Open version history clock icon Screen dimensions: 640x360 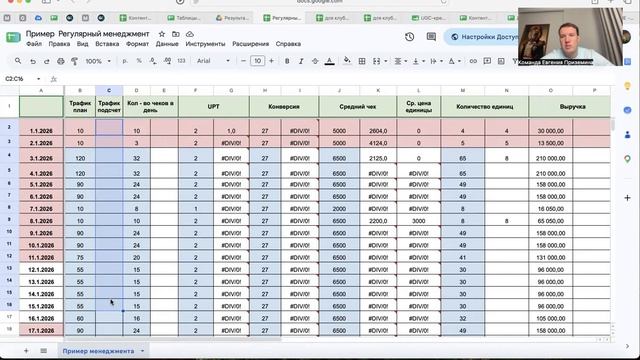coord(409,37)
